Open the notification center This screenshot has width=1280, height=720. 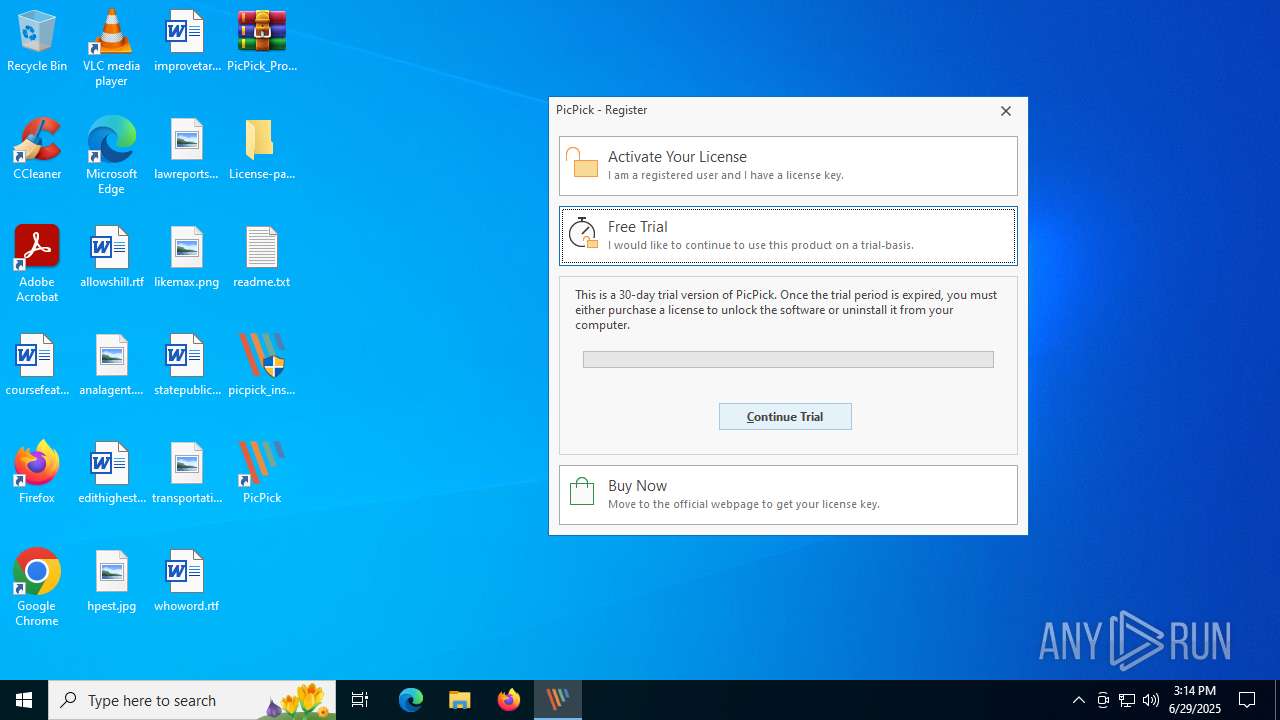pos(1248,700)
